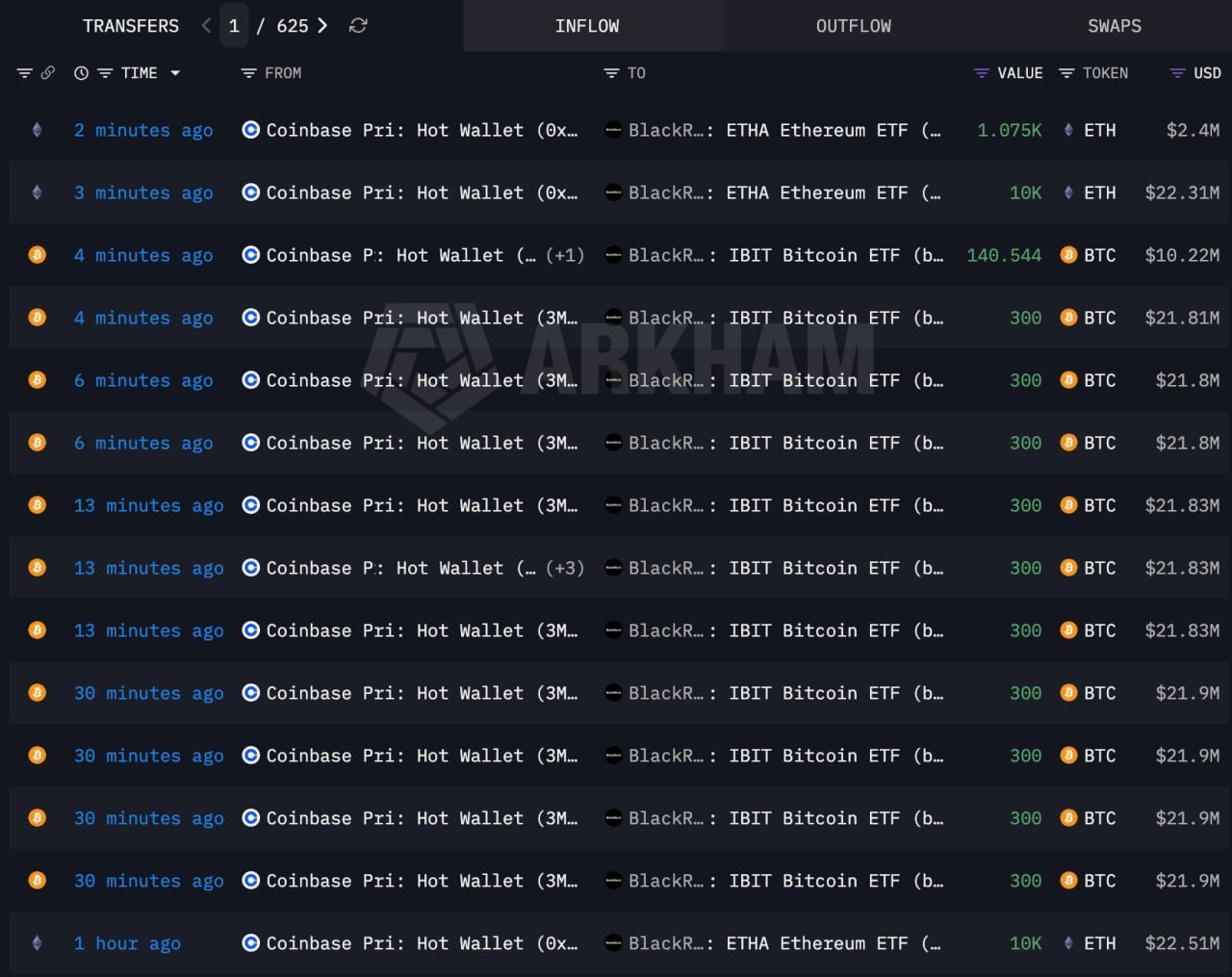Go to next page of transfers

click(322, 26)
